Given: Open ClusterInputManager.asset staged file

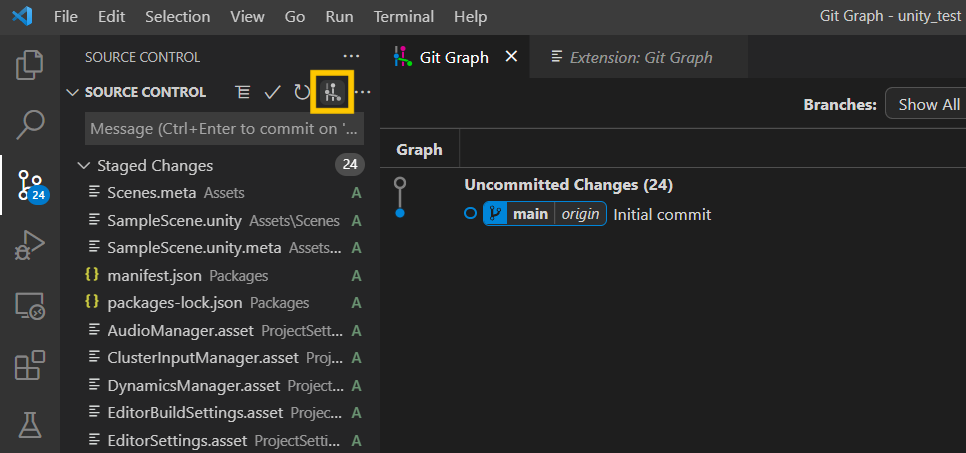Looking at the screenshot, I should 220,357.
